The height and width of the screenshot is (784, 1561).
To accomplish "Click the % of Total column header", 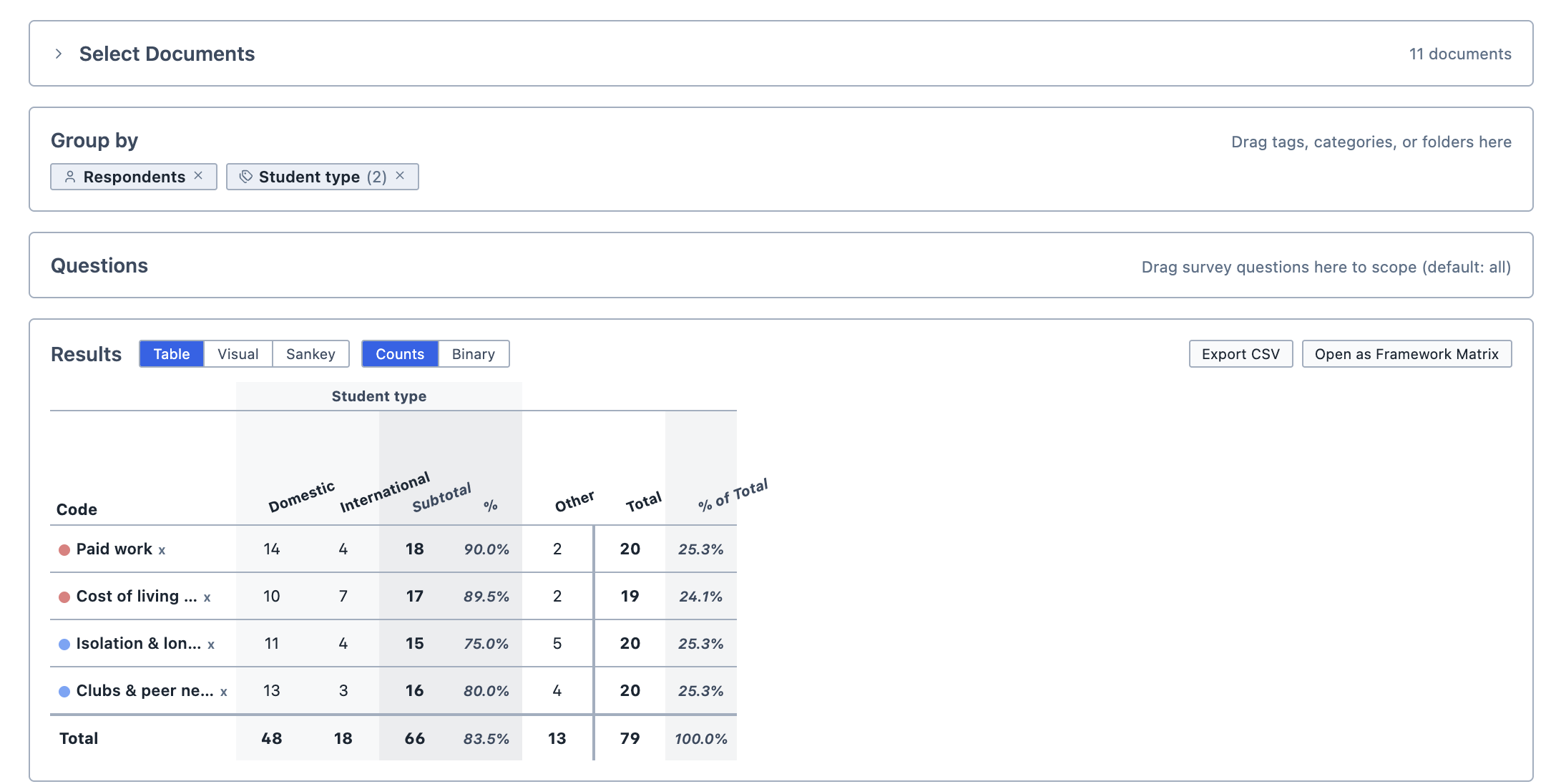I will point(733,494).
